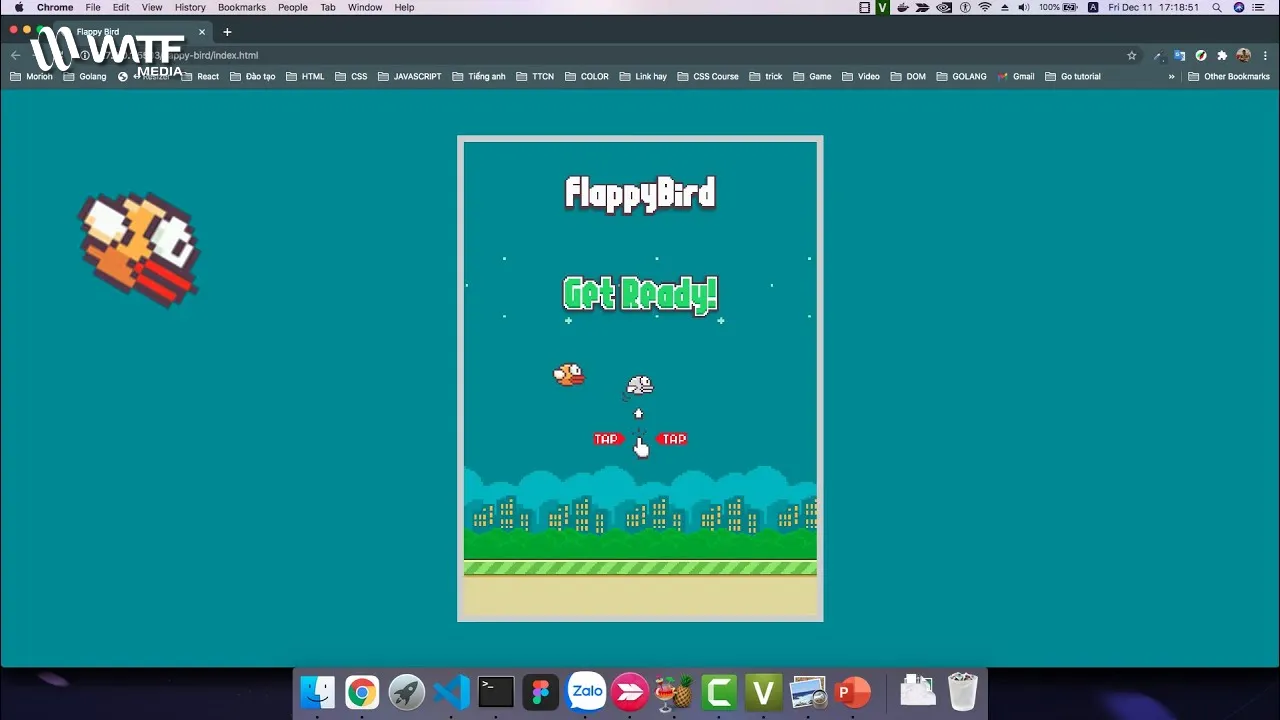1280x720 pixels.
Task: Open the volume control in menu bar
Action: pyautogui.click(x=1023, y=7)
